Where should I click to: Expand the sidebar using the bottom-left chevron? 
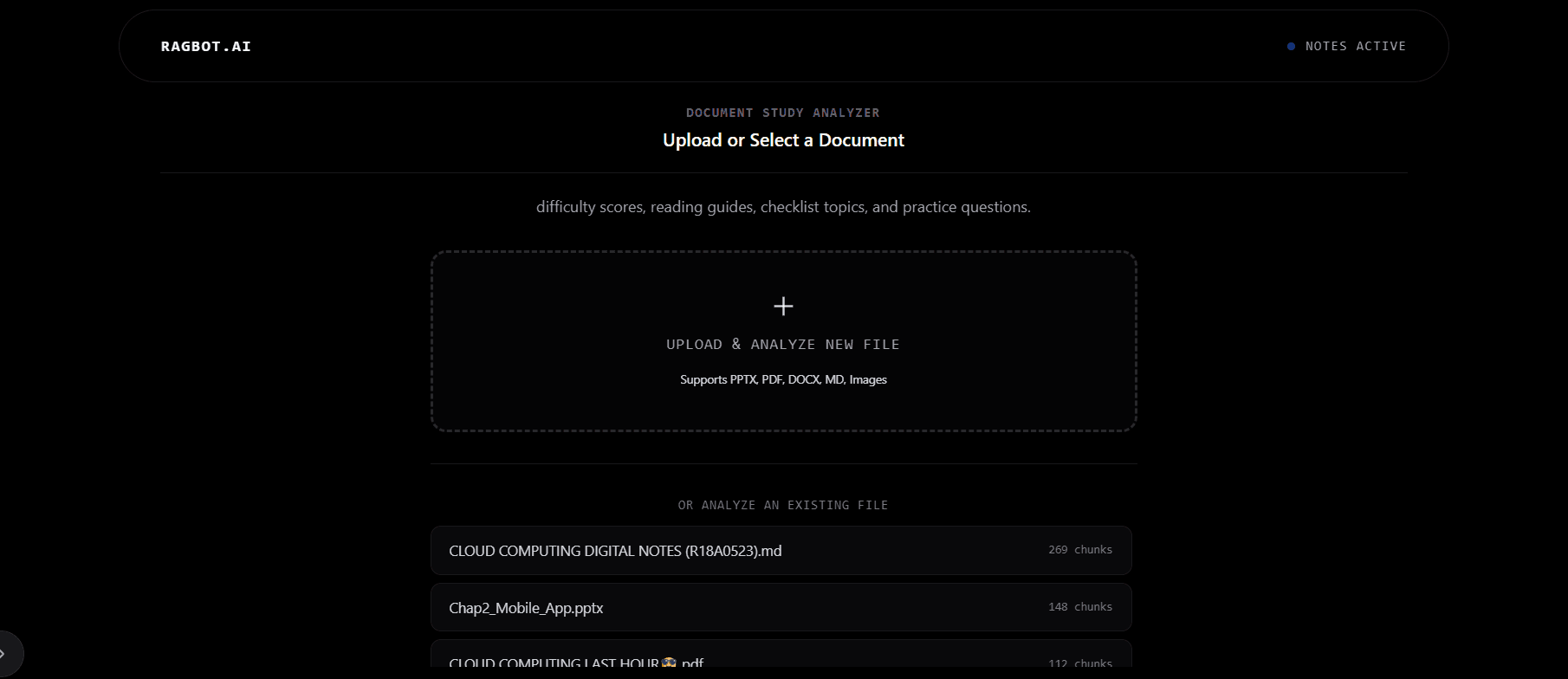[x=3, y=654]
